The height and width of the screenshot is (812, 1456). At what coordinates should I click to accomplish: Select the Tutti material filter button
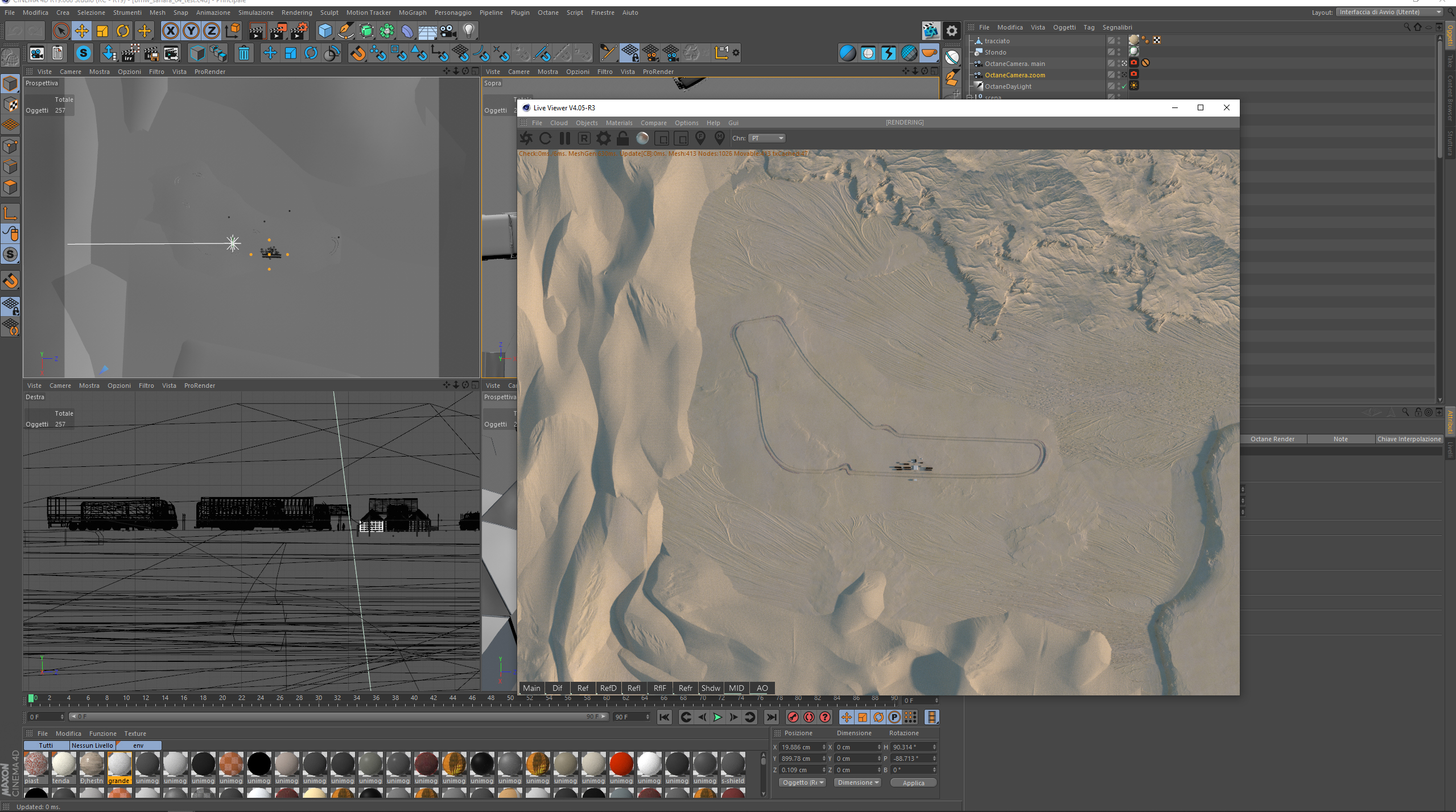[x=46, y=745]
